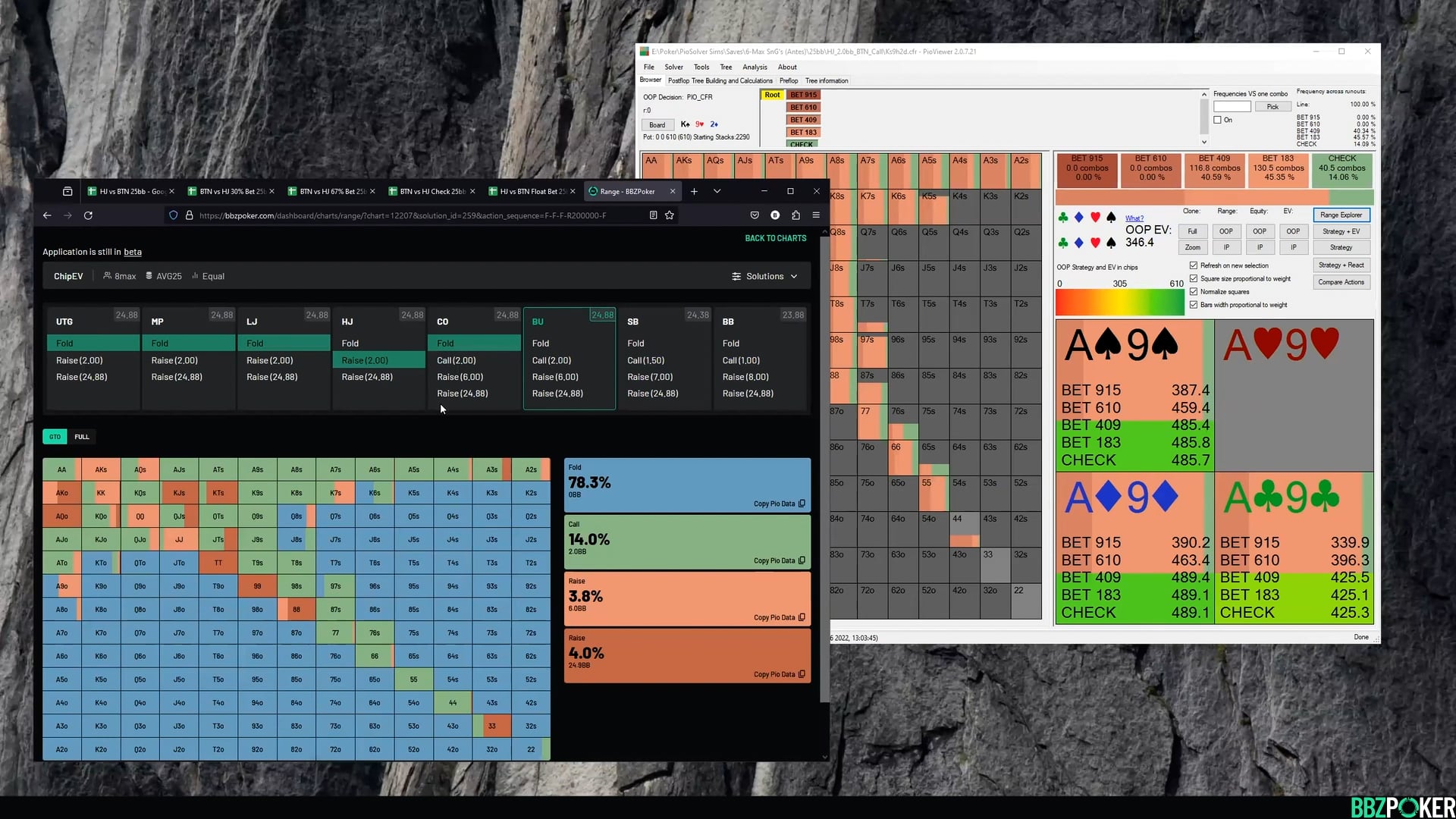Open the Firefox hamburger menu
The height and width of the screenshot is (819, 1456).
816,215
